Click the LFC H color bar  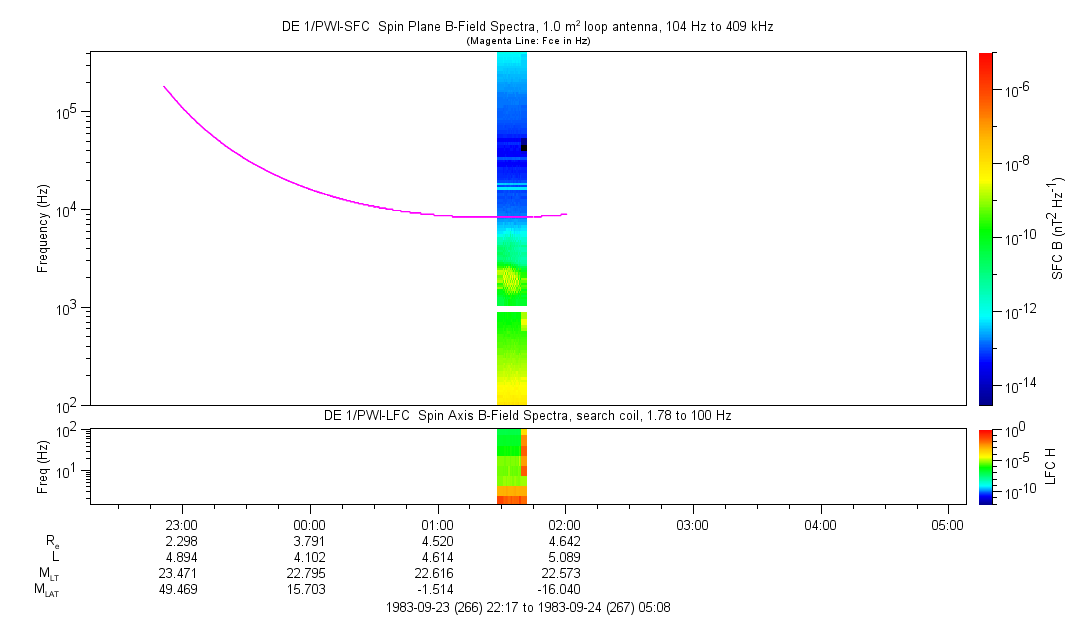coord(987,465)
